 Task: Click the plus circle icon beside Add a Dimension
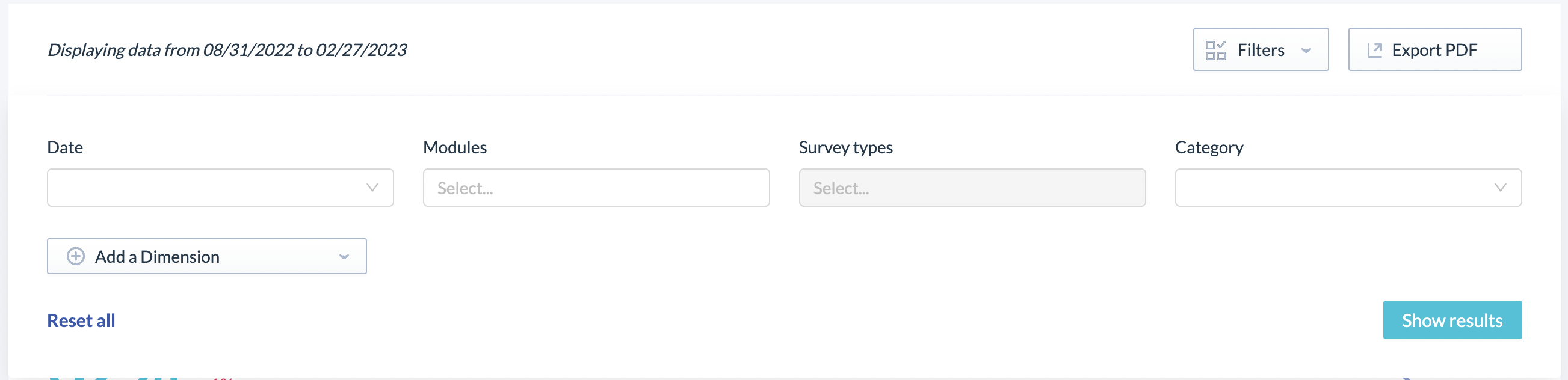[x=75, y=256]
